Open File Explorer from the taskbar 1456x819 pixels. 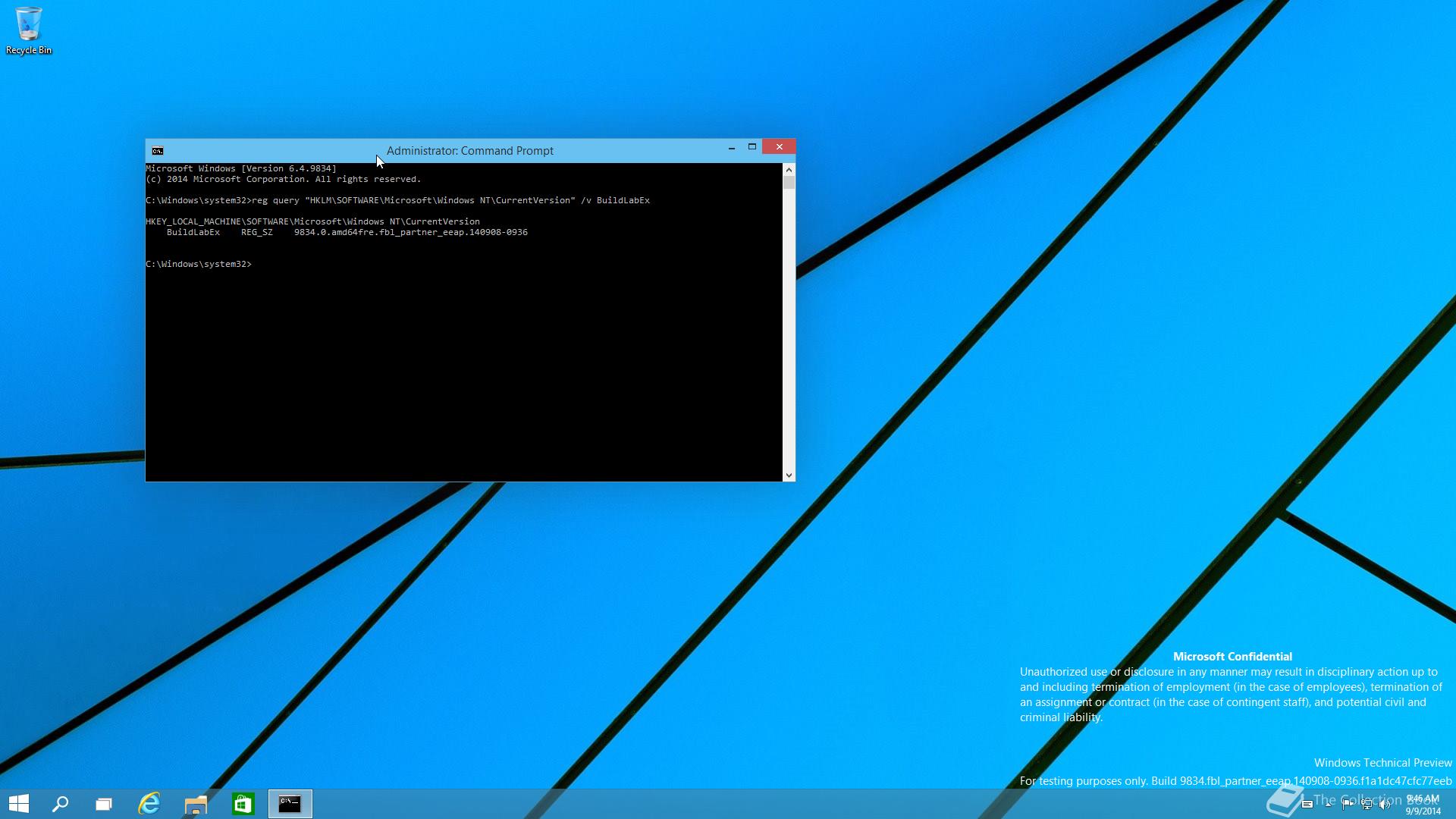(196, 804)
